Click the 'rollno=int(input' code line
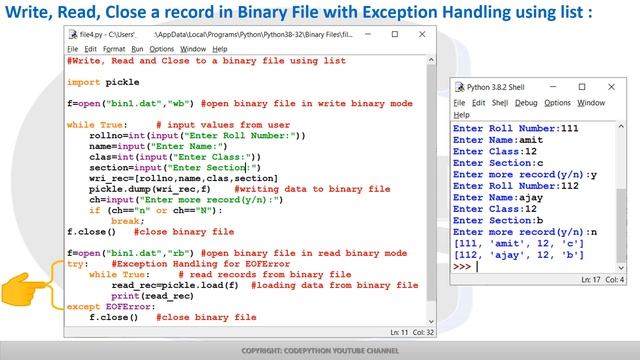Image resolution: width=640 pixels, height=360 pixels. click(197, 136)
